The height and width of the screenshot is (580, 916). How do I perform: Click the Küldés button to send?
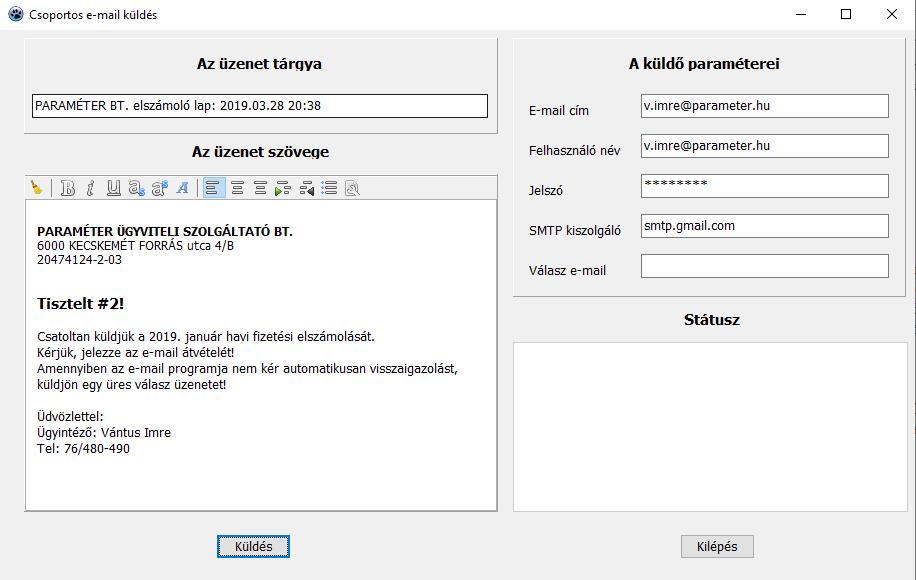click(x=253, y=546)
